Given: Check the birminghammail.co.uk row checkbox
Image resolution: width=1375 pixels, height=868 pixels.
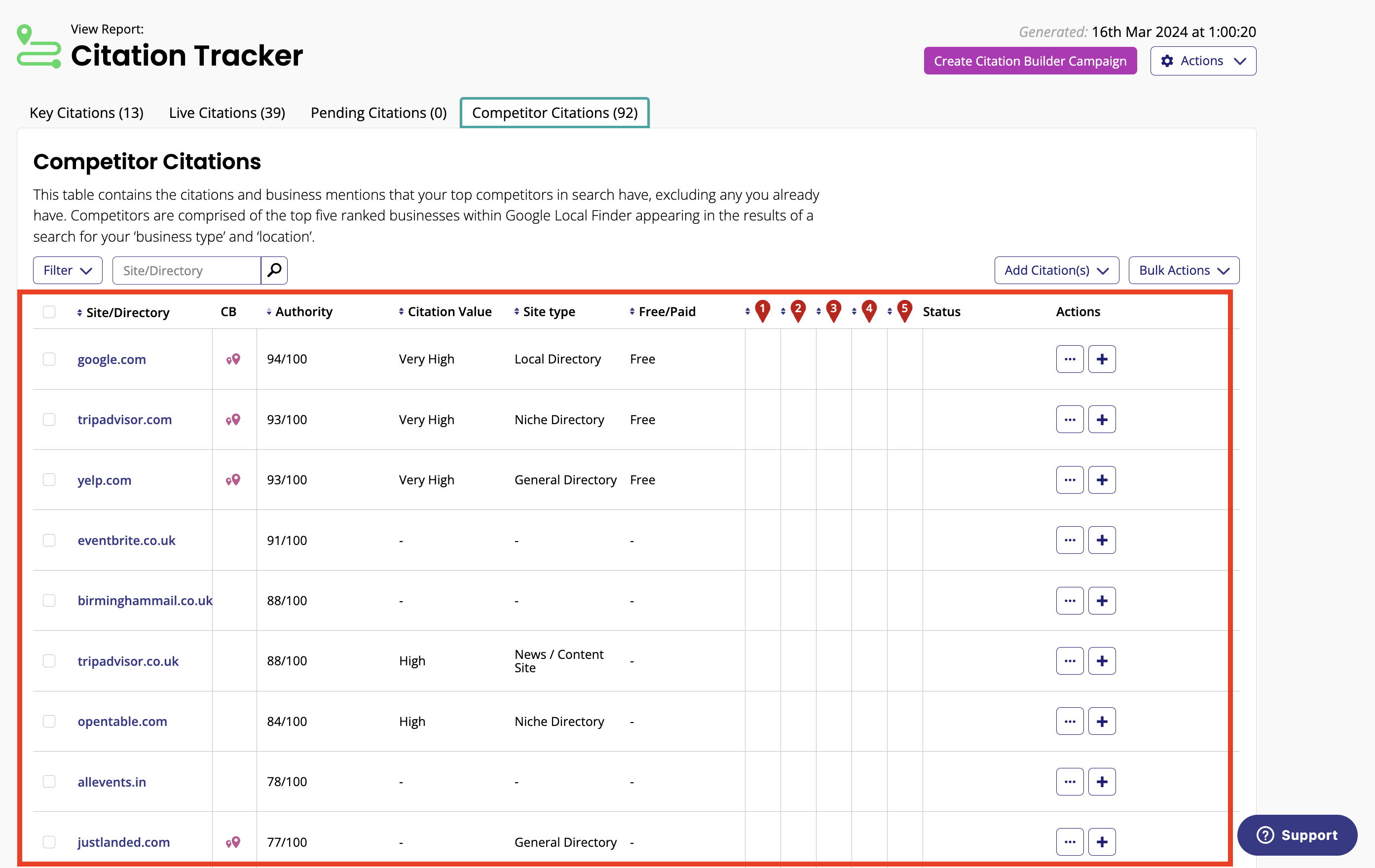Looking at the screenshot, I should coord(49,600).
